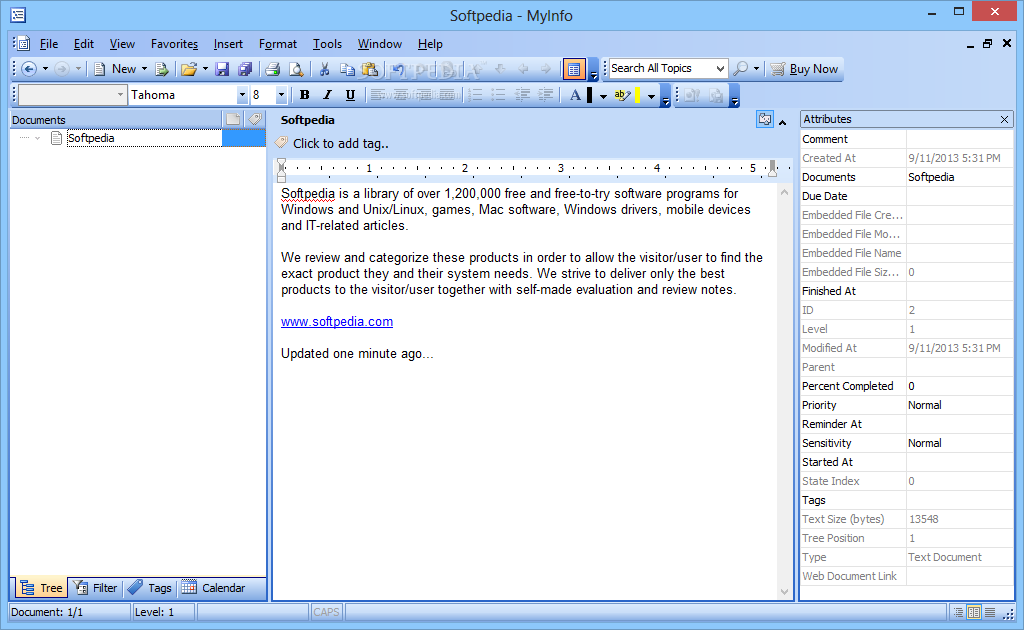Click the shopping cart icon
Image resolution: width=1024 pixels, height=630 pixels.
point(777,69)
